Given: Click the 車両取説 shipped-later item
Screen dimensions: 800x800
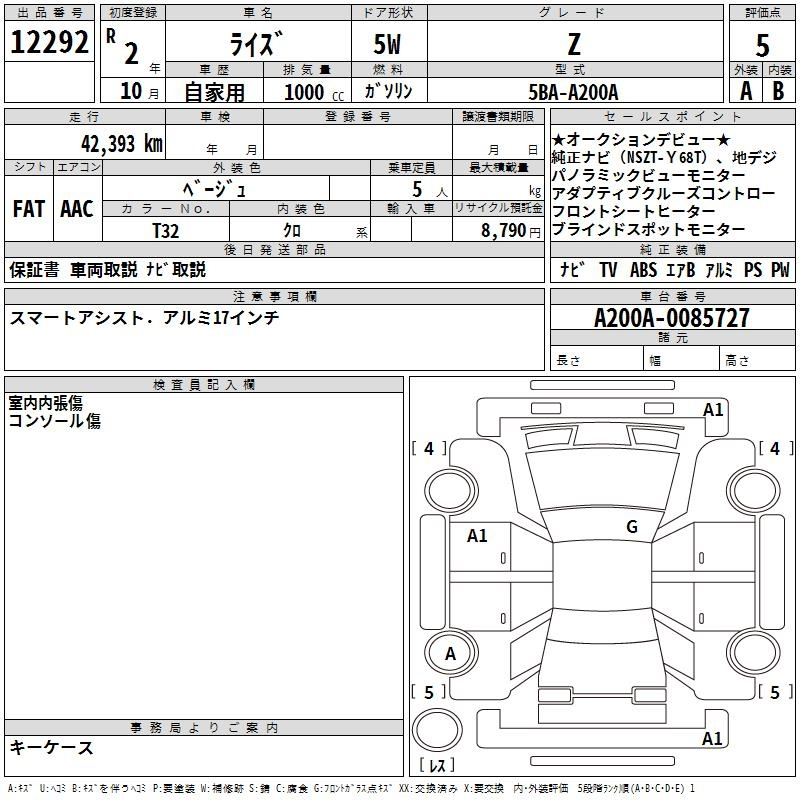Looking at the screenshot, I should point(104,269).
